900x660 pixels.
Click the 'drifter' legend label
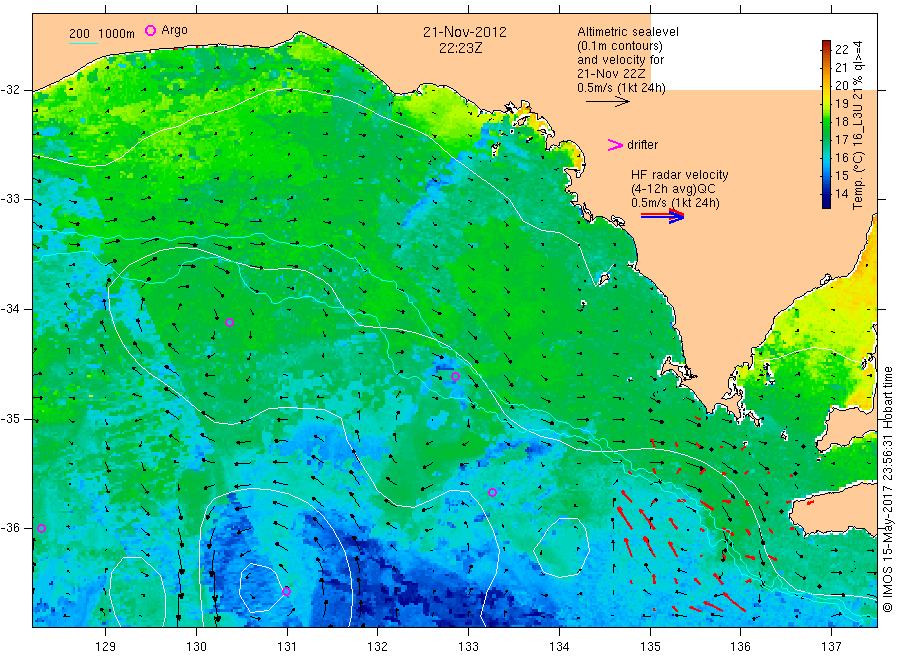(x=642, y=145)
